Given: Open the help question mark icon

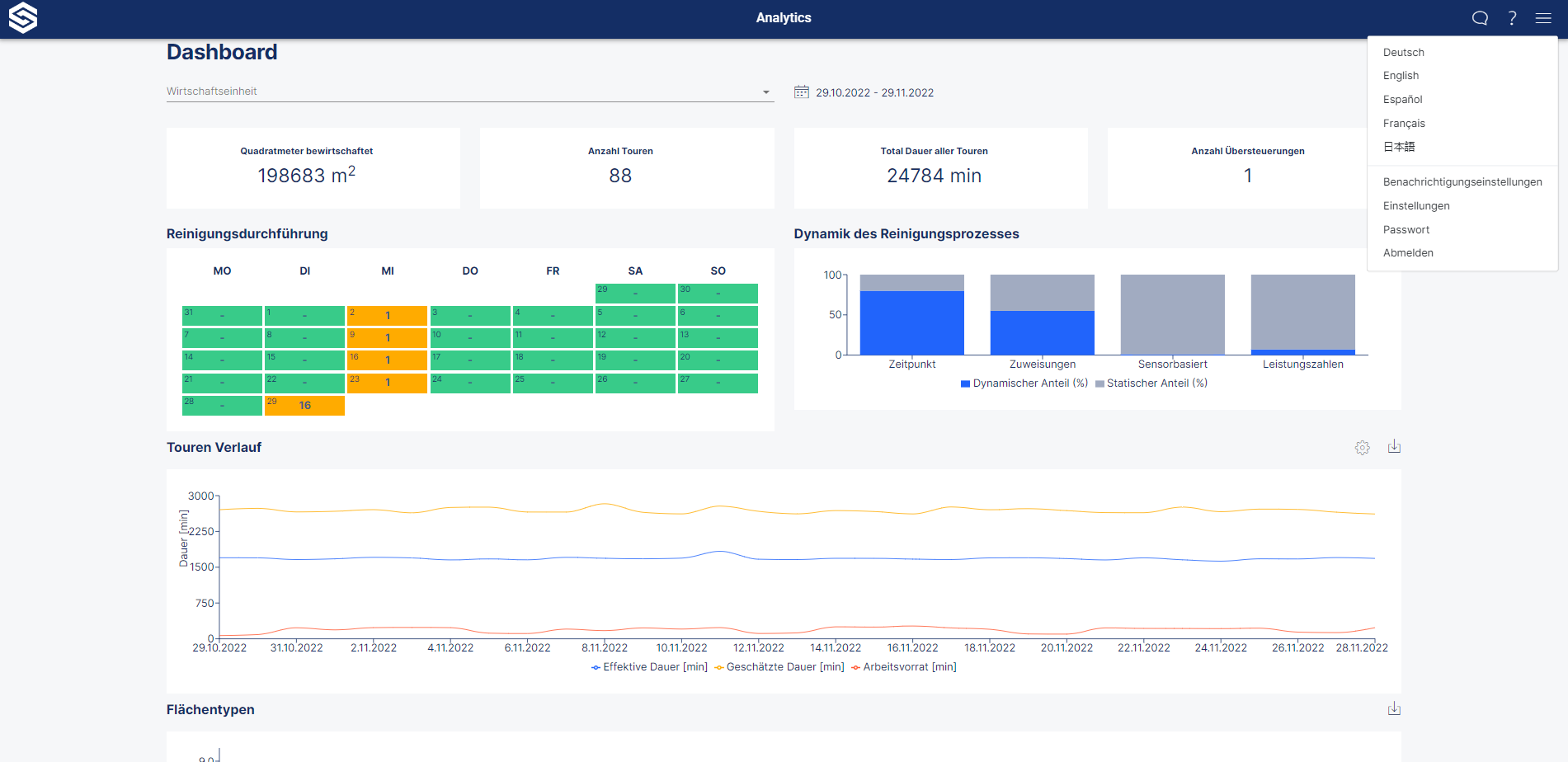Looking at the screenshot, I should coord(1512,18).
